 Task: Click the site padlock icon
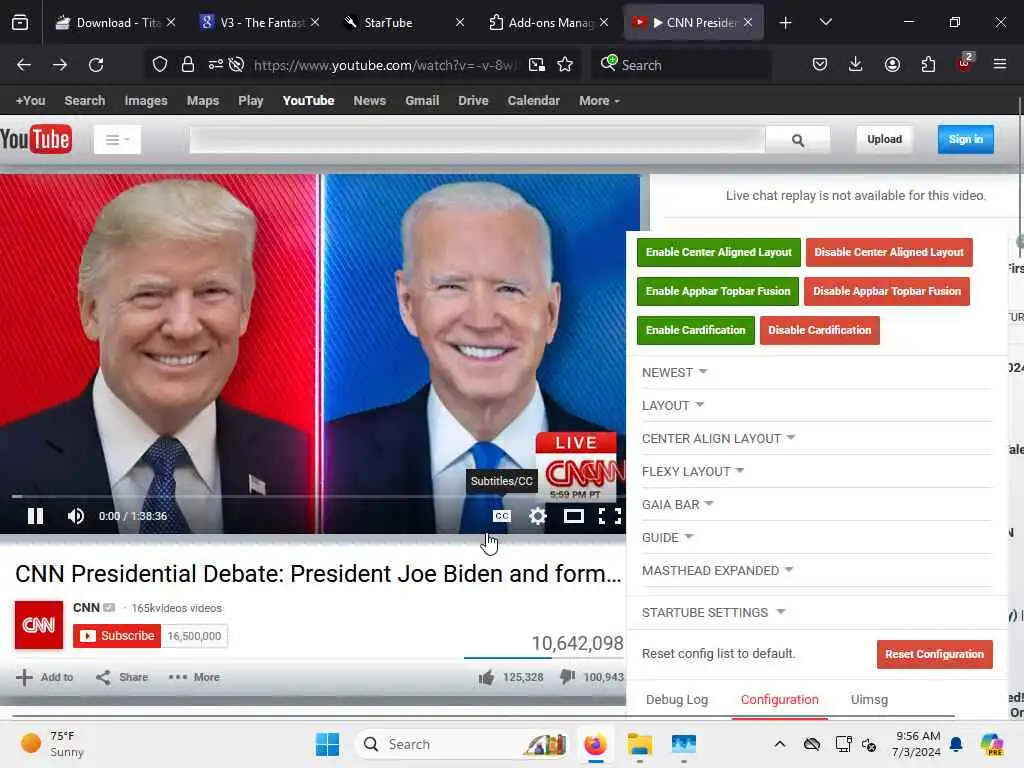click(x=188, y=64)
